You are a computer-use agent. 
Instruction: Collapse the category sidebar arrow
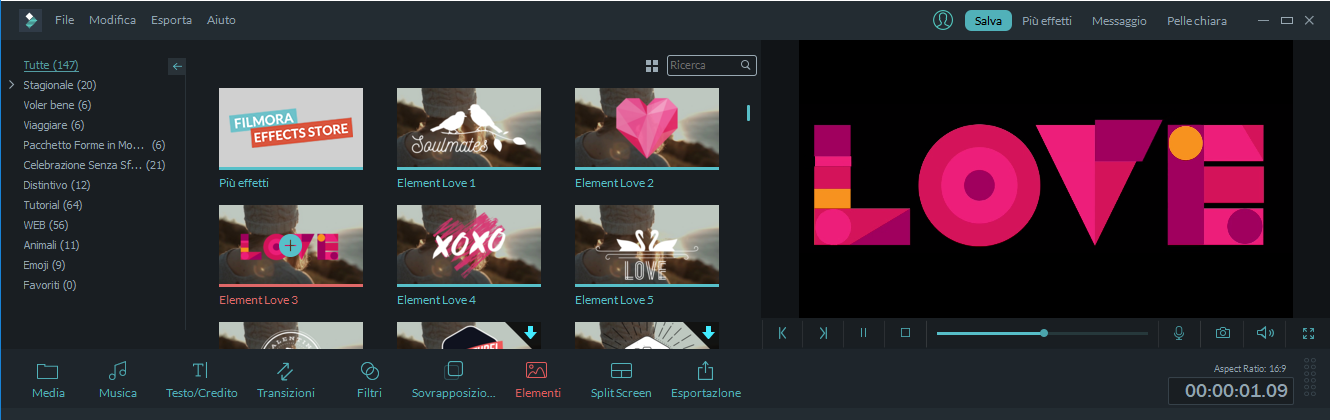177,66
